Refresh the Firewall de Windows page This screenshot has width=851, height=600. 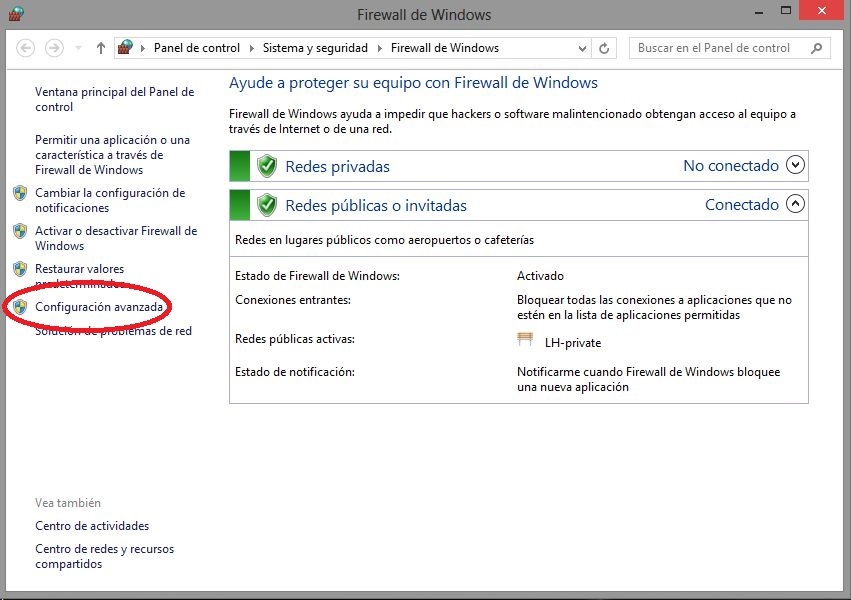tap(604, 48)
